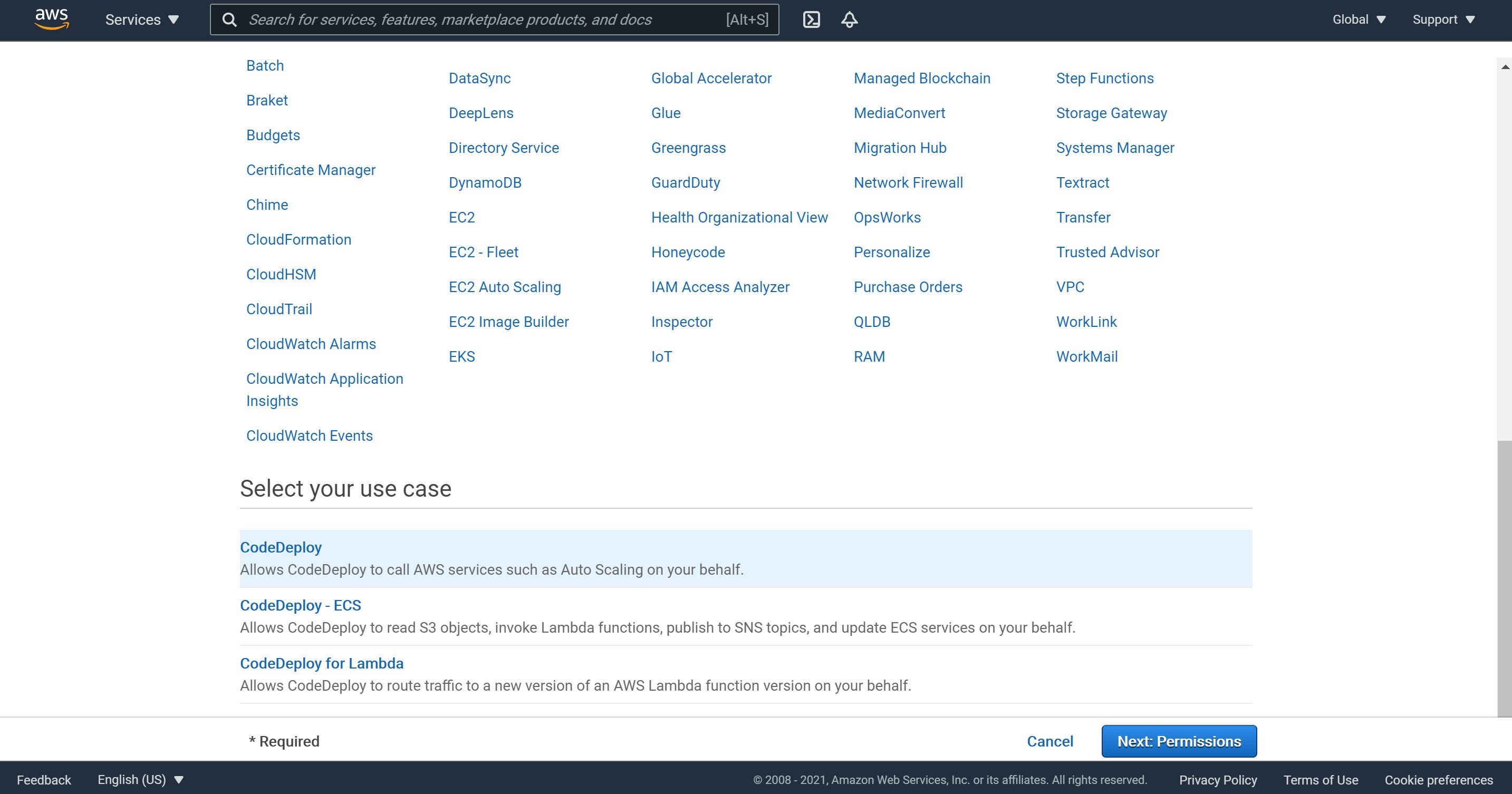The image size is (1512, 794).
Task: Choose the EKS service
Action: pyautogui.click(x=461, y=356)
